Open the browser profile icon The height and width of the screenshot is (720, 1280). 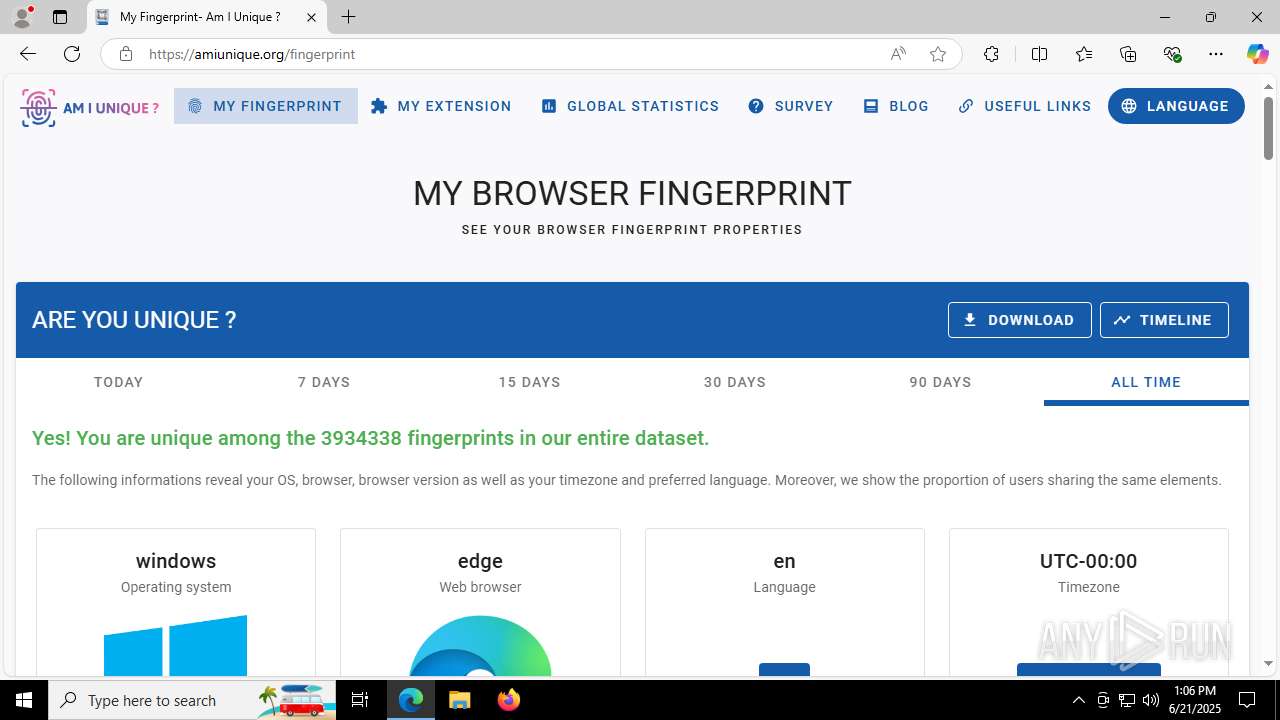[x=22, y=17]
